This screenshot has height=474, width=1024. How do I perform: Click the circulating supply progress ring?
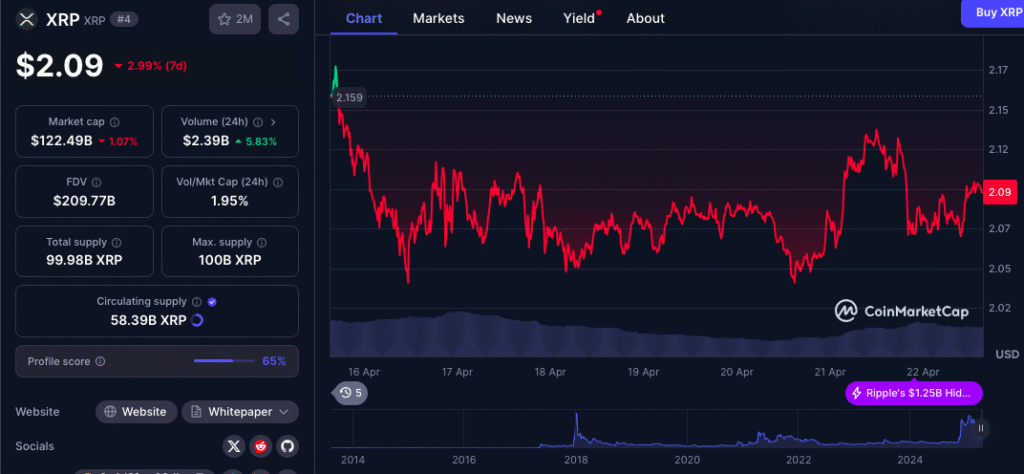(197, 321)
